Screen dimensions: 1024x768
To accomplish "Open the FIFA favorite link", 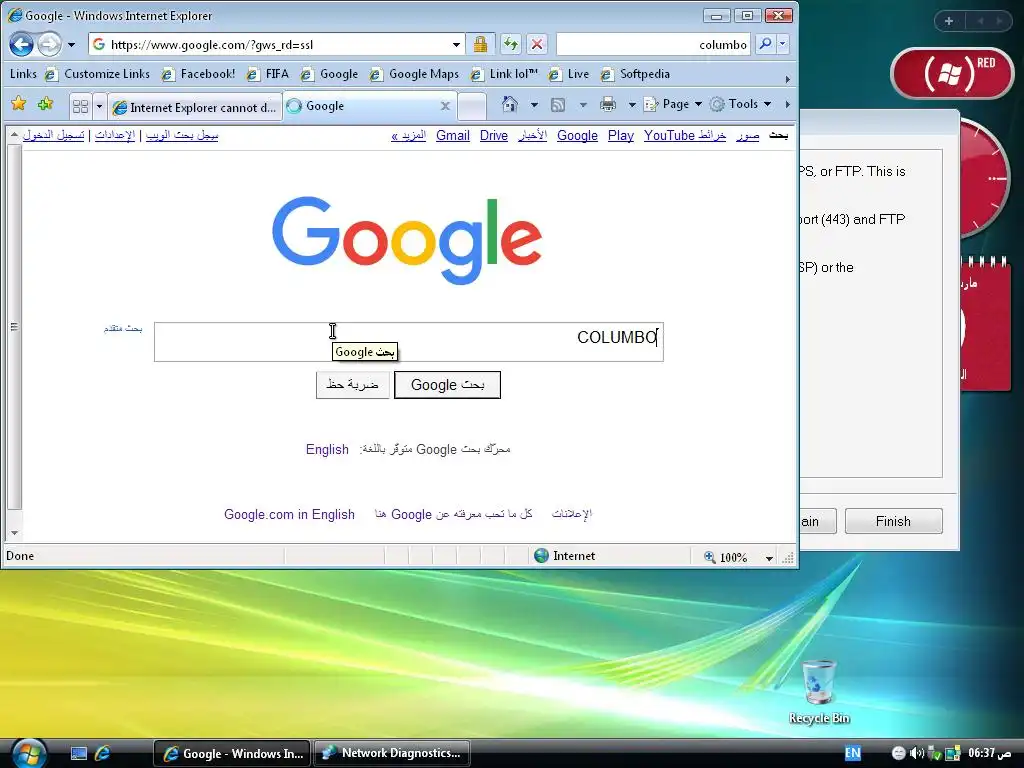I will point(268,74).
